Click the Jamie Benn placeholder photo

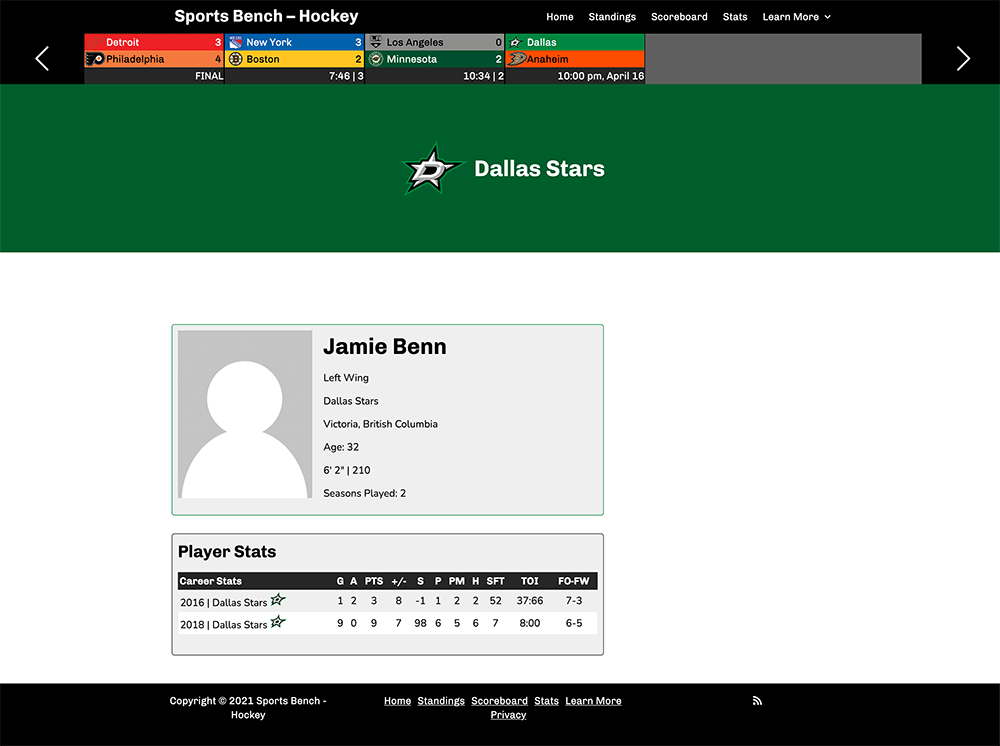point(245,414)
